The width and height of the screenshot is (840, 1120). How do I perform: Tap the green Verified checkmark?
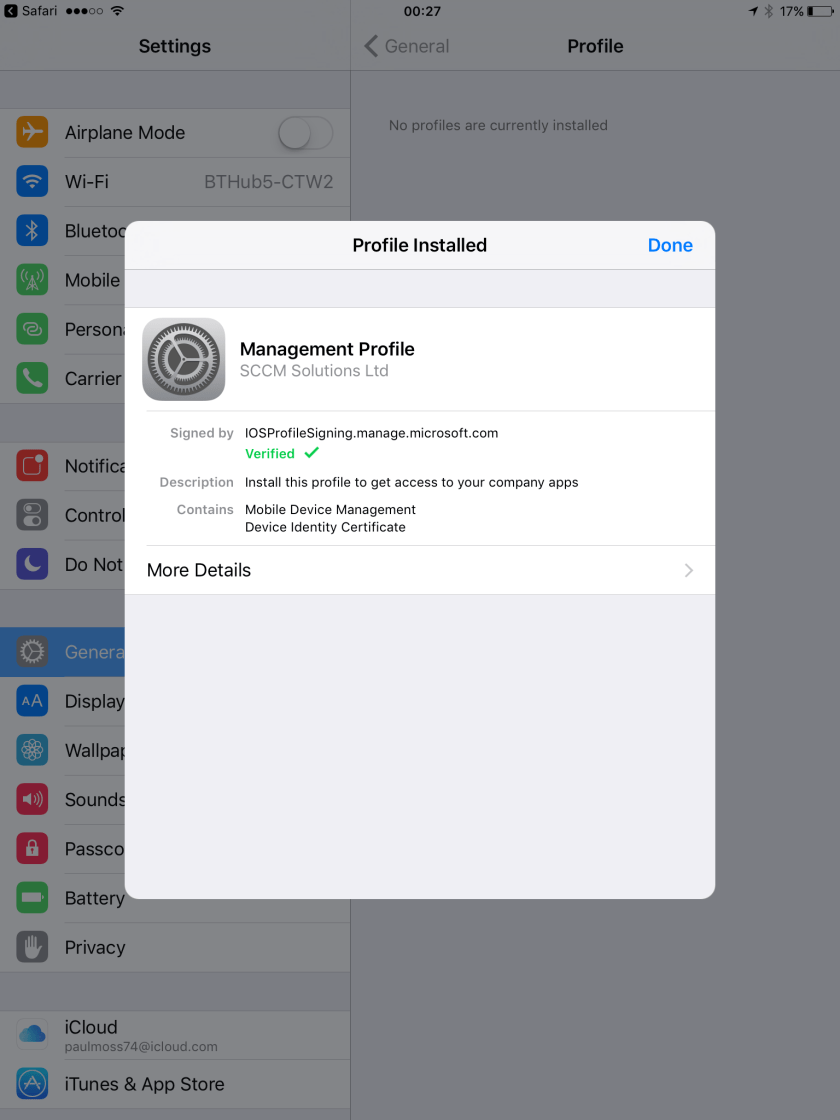click(x=311, y=453)
